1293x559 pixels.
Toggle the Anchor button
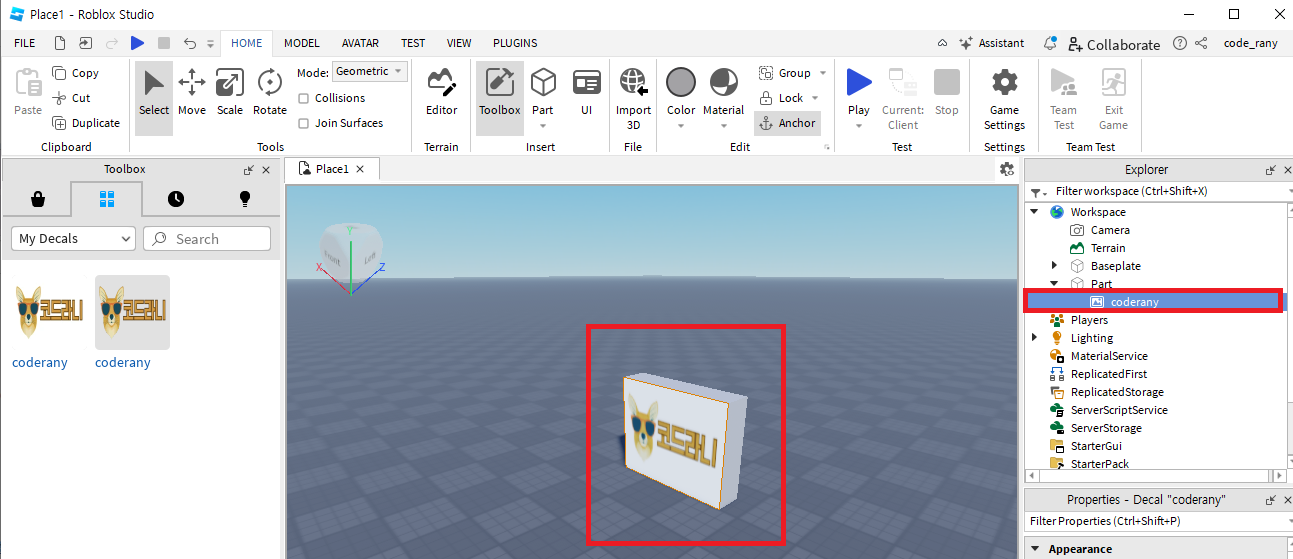pyautogui.click(x=787, y=123)
